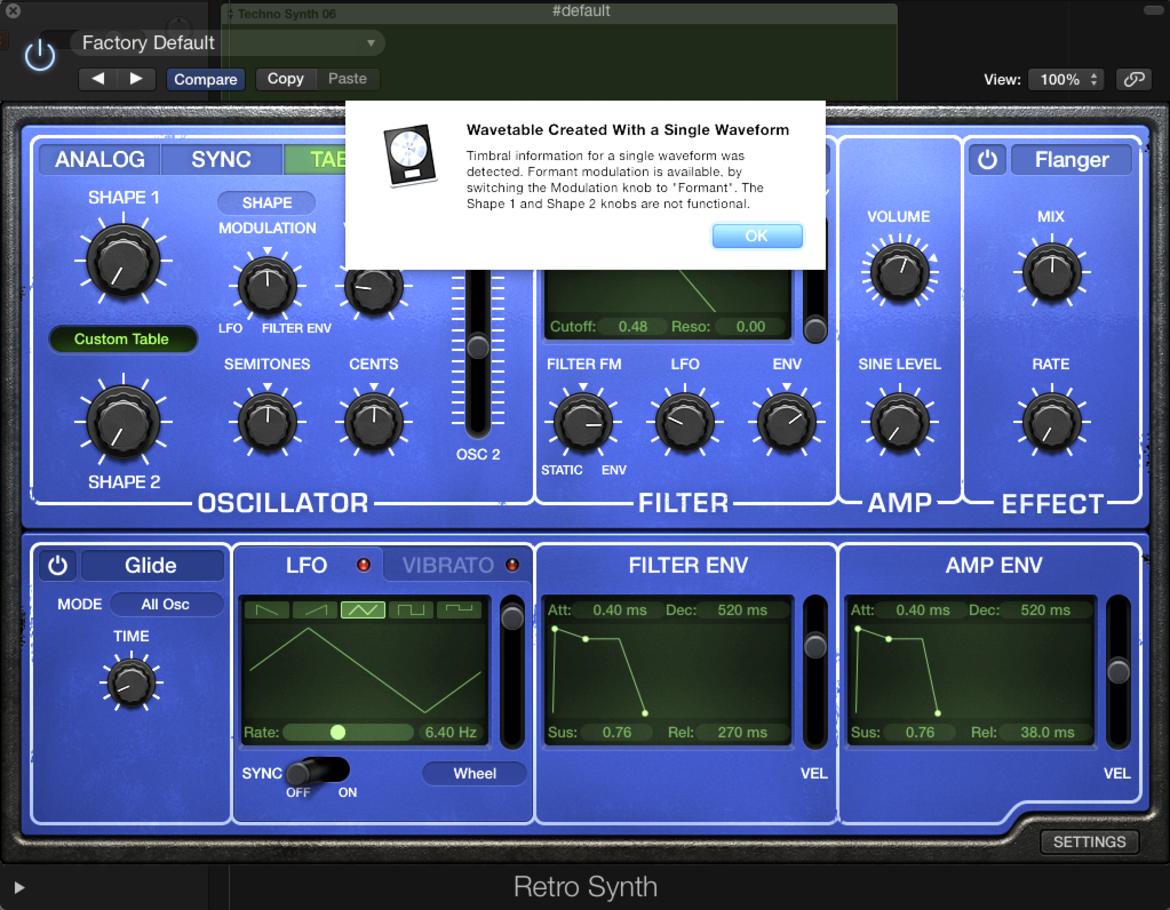Click the Cutoff value 0.48

[x=633, y=326]
